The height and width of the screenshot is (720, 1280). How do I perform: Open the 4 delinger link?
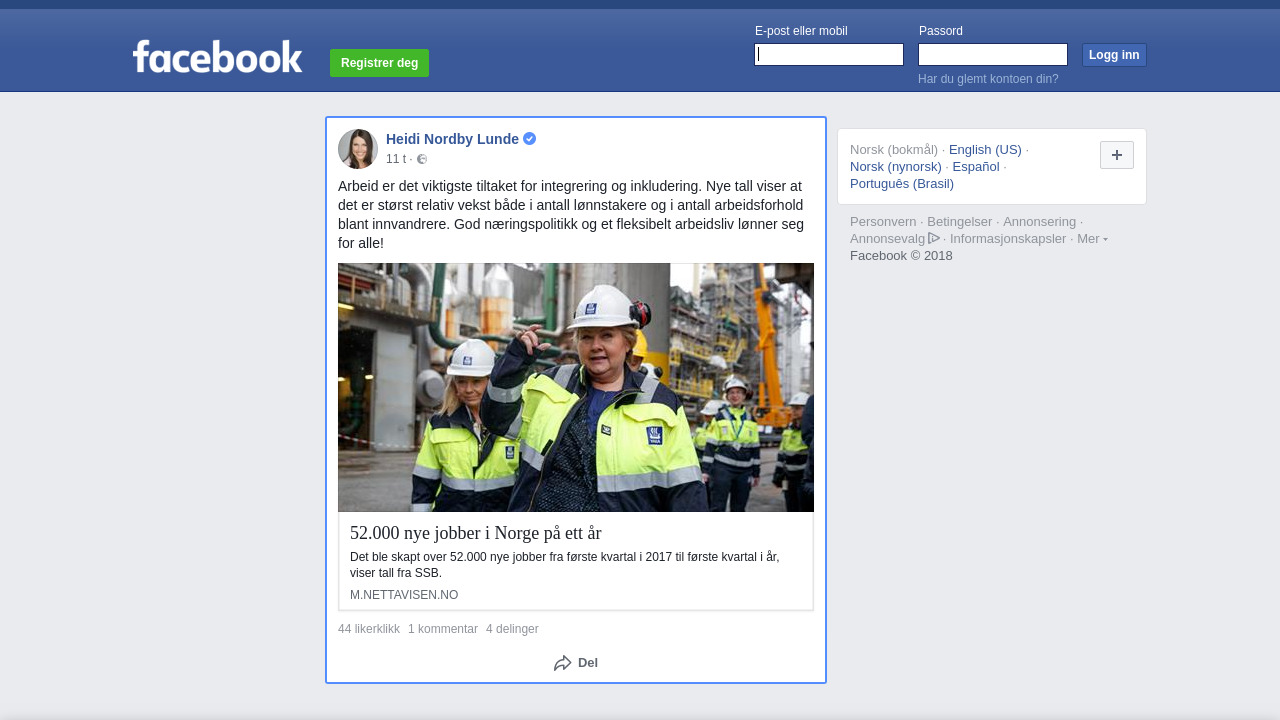512,629
